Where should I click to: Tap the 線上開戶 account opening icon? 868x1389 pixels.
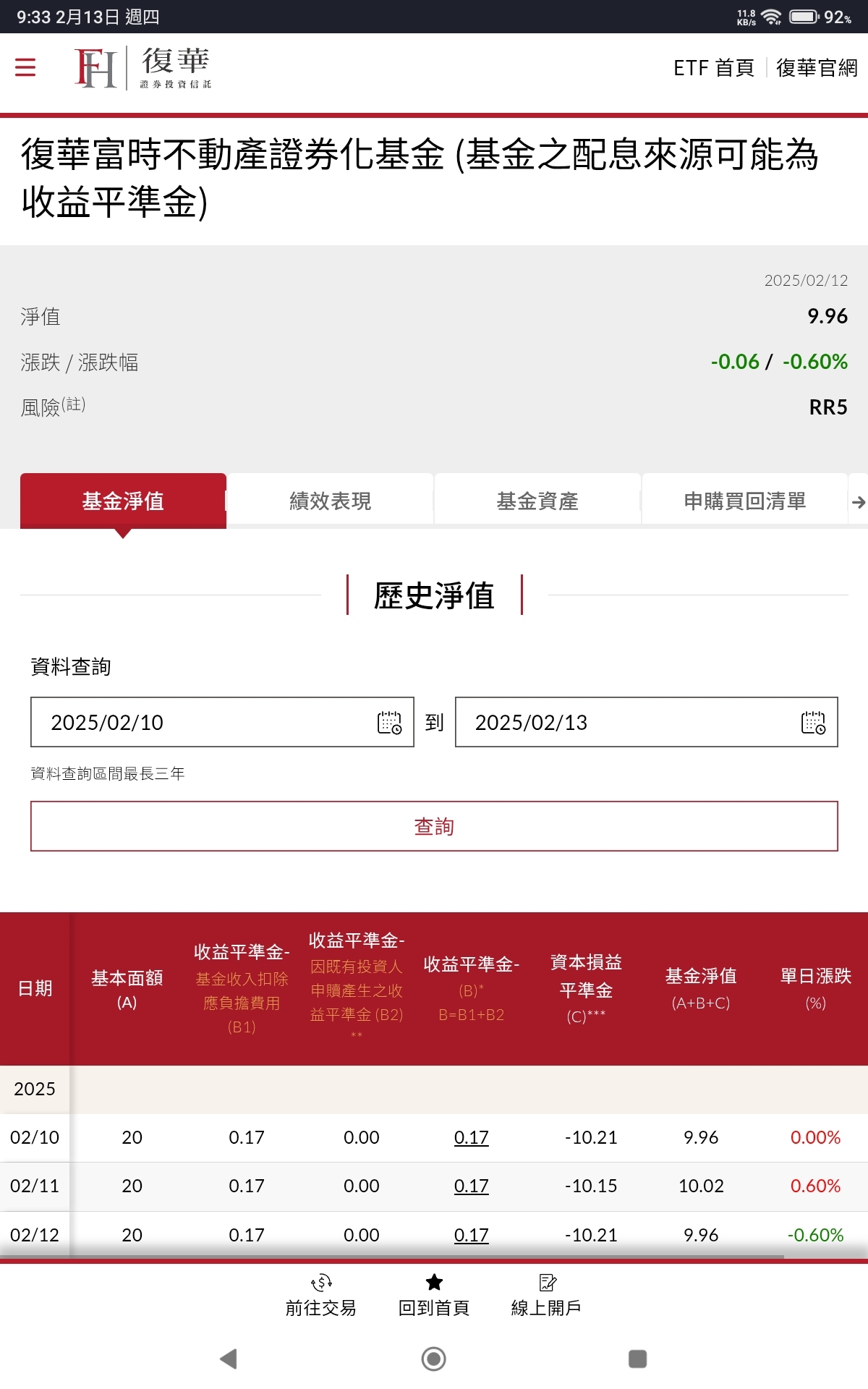[x=547, y=1283]
